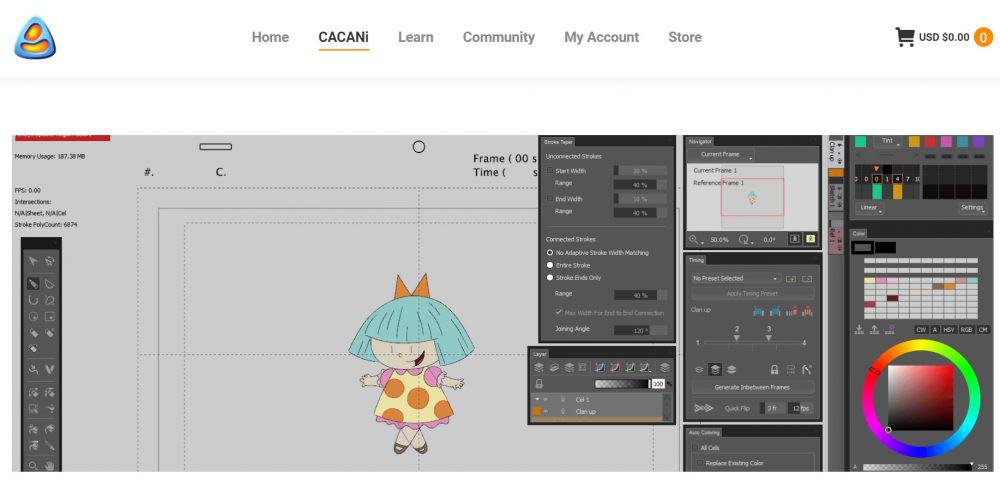Open the Navigator rotation dropdown
The image size is (1000, 481).
point(746,240)
